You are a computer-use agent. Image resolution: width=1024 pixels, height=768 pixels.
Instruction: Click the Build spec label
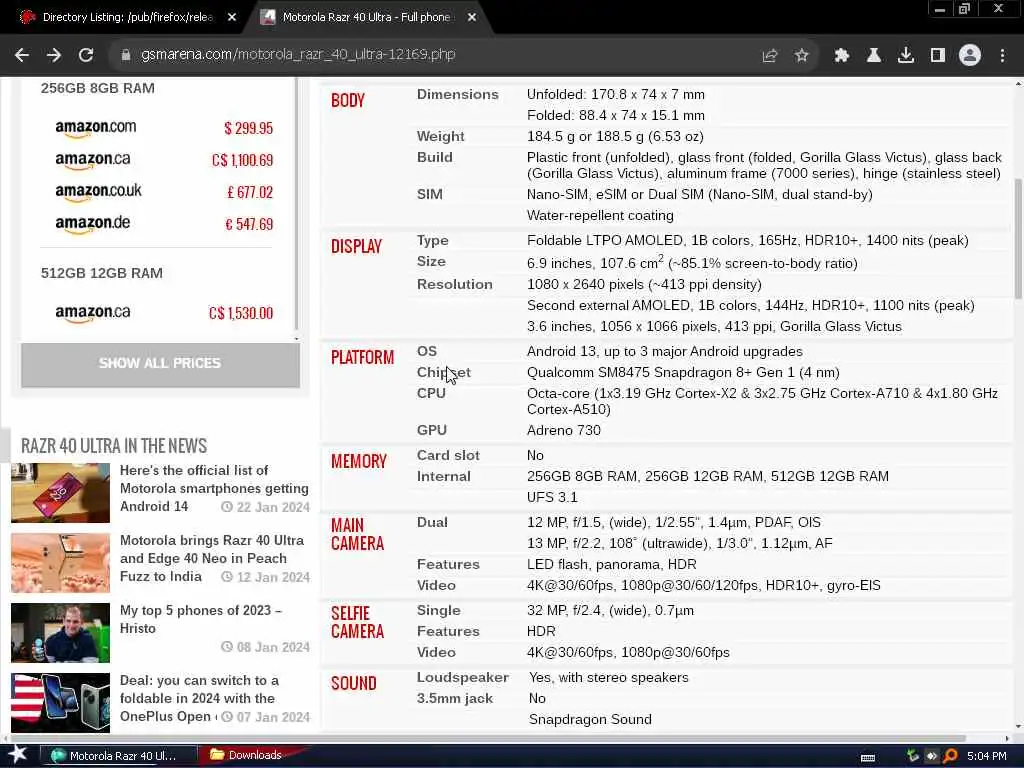[434, 157]
